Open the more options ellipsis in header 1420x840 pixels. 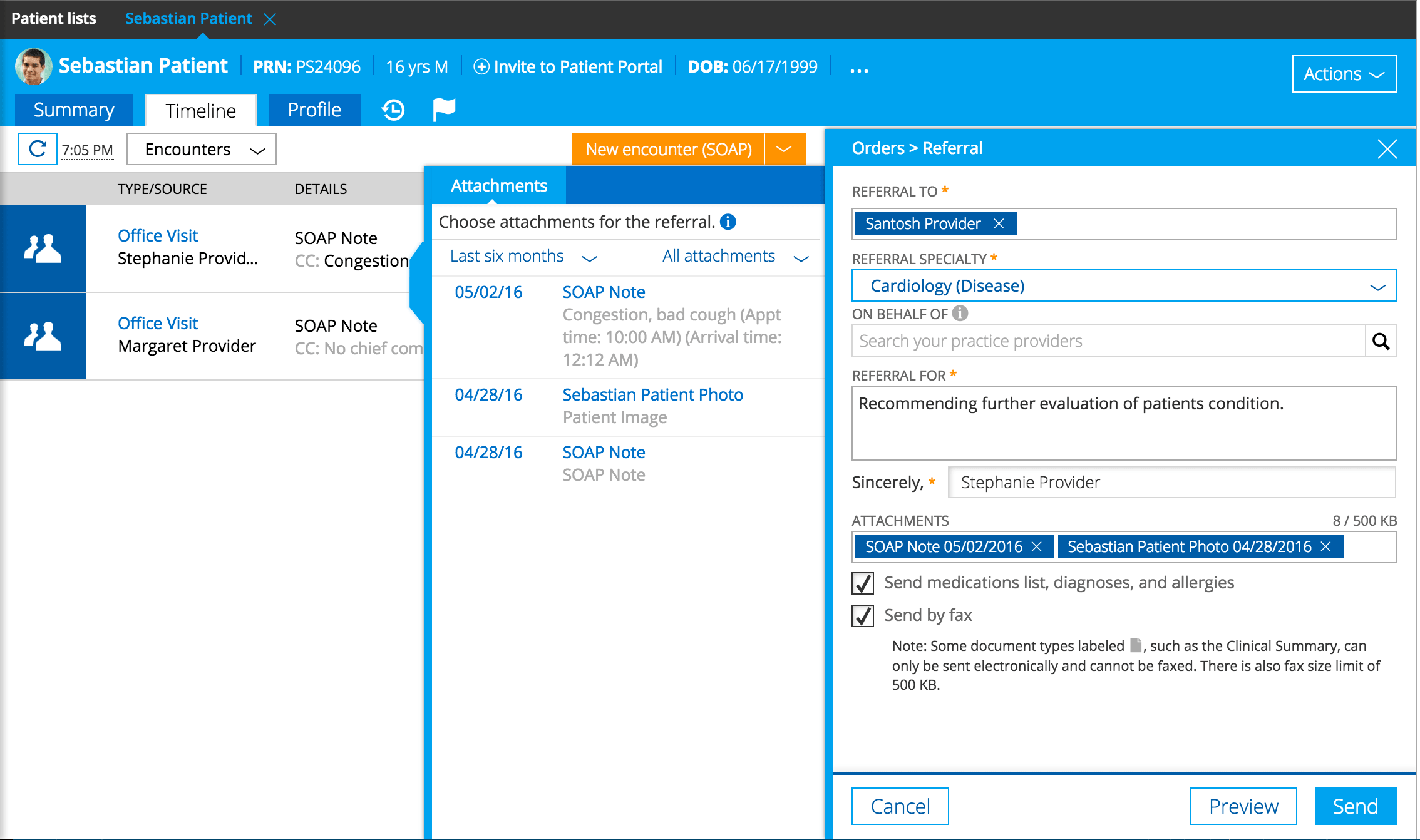click(x=859, y=70)
